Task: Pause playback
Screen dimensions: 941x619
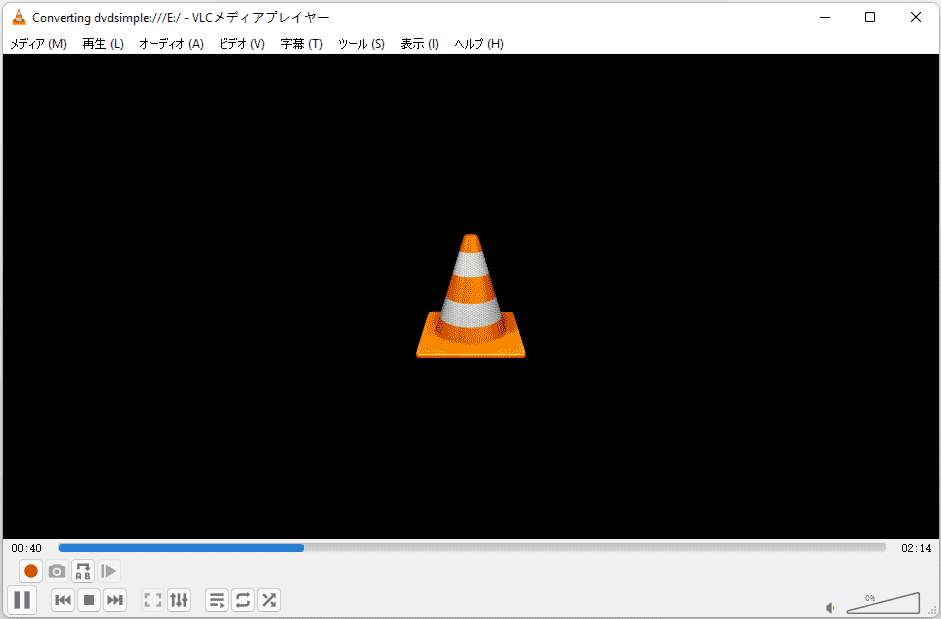Action: [x=22, y=600]
